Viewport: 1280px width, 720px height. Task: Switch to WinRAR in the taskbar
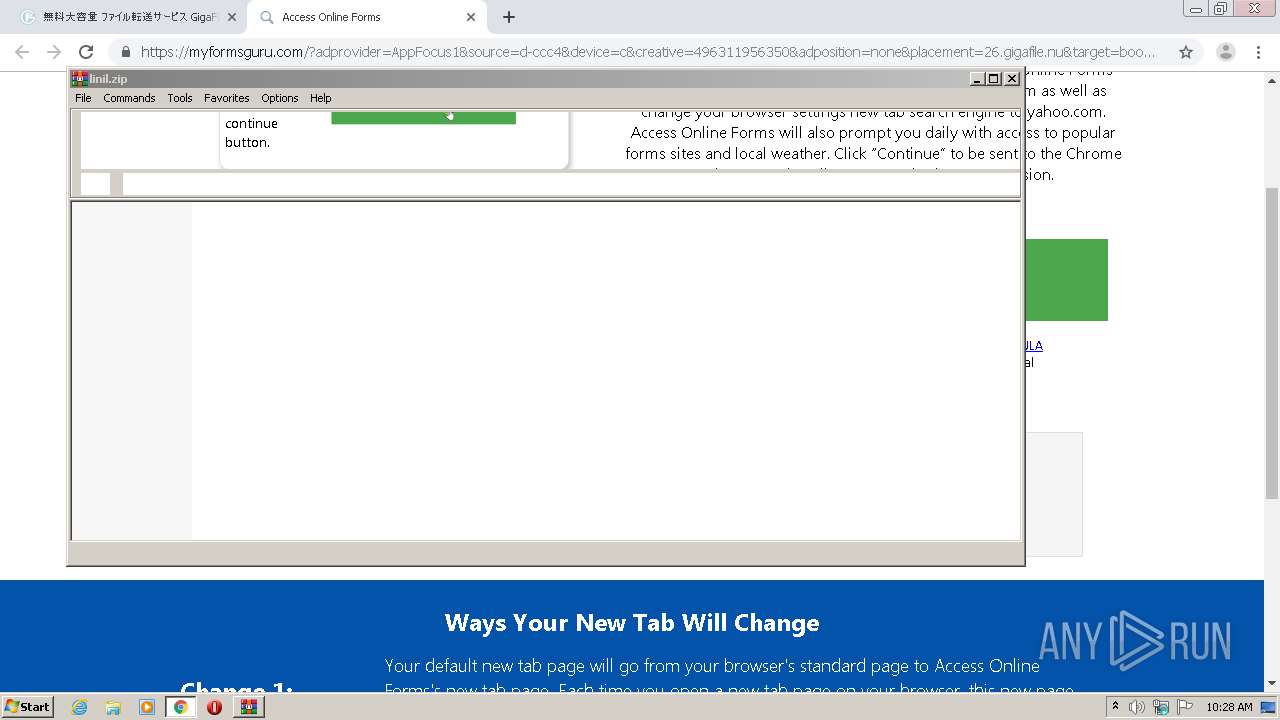pyautogui.click(x=249, y=707)
